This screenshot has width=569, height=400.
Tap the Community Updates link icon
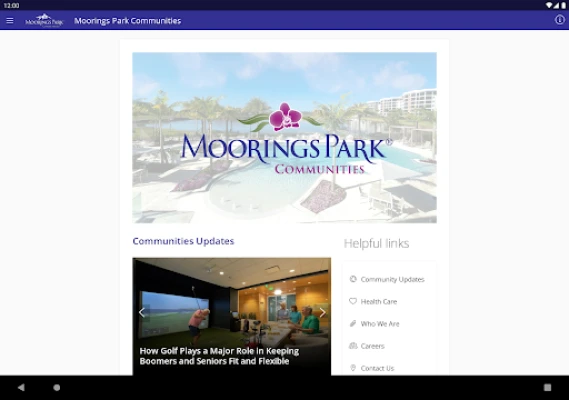353,279
